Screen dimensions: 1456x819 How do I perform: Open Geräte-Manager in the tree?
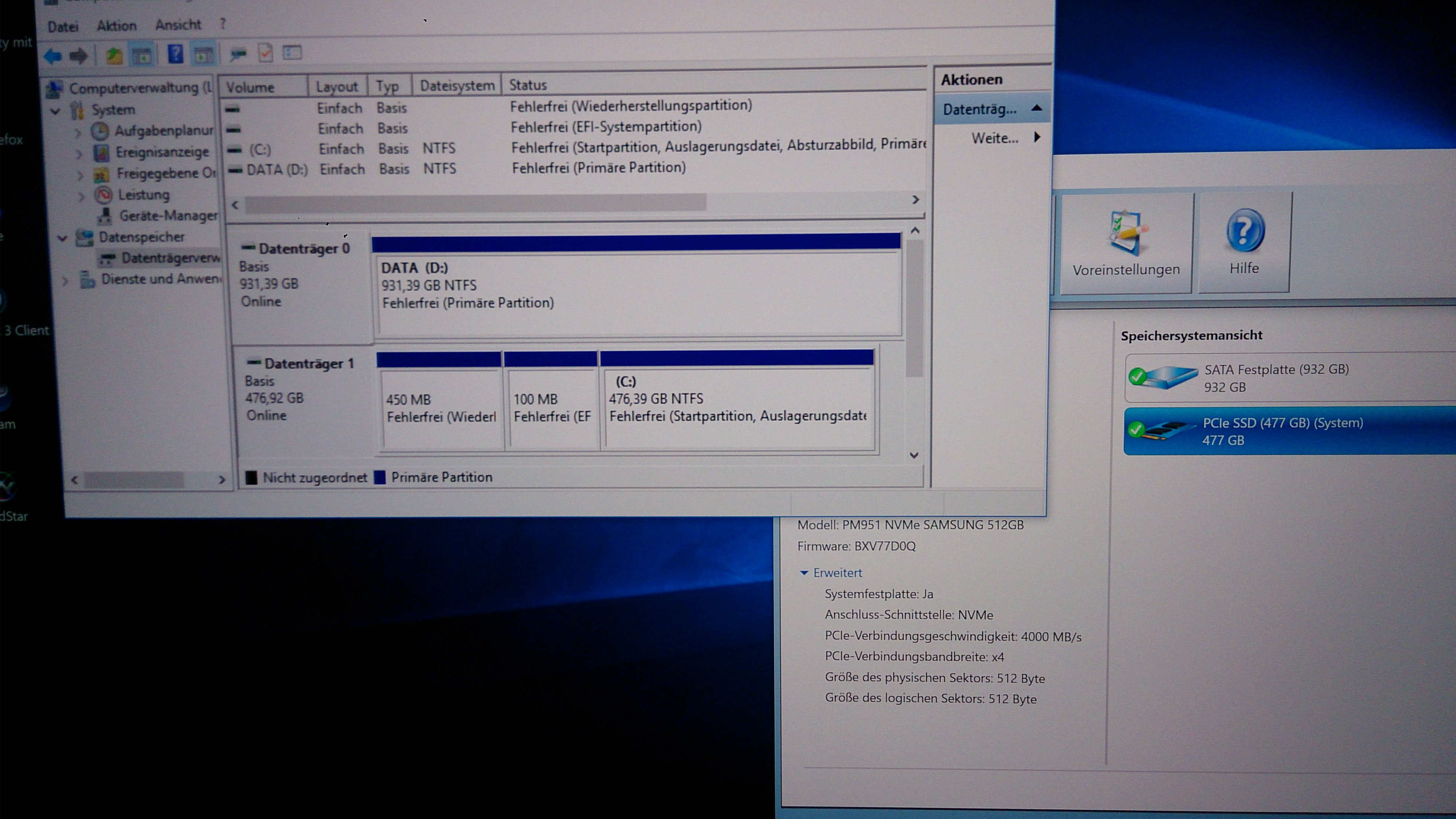coord(168,216)
